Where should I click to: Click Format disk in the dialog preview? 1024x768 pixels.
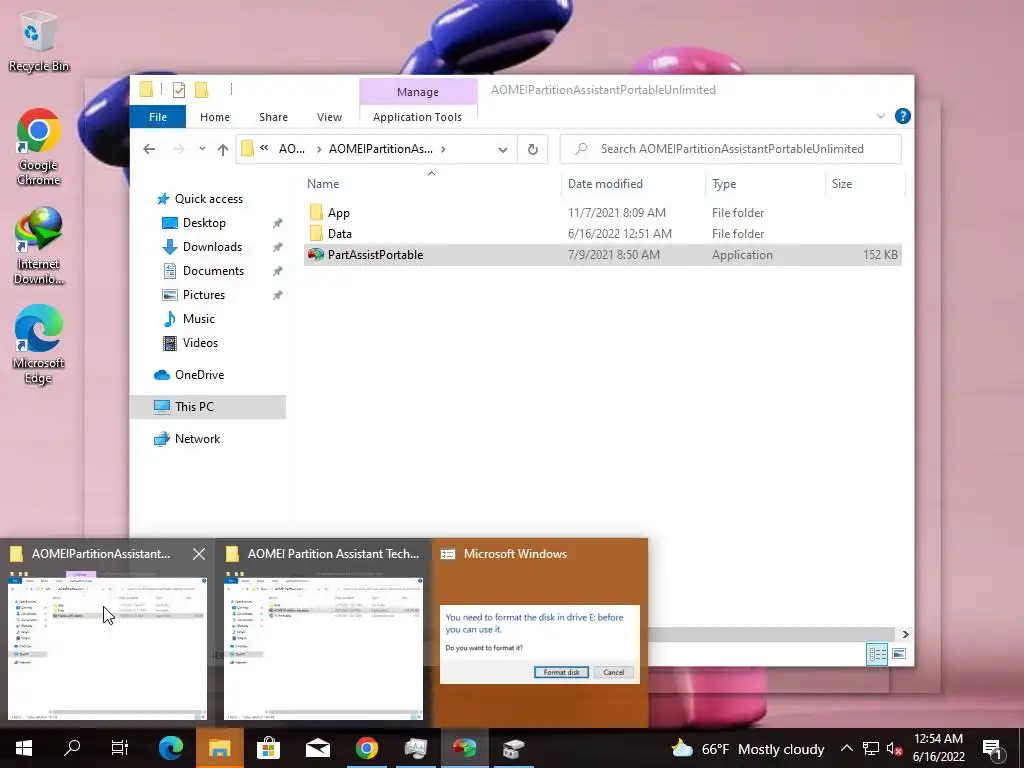(562, 672)
